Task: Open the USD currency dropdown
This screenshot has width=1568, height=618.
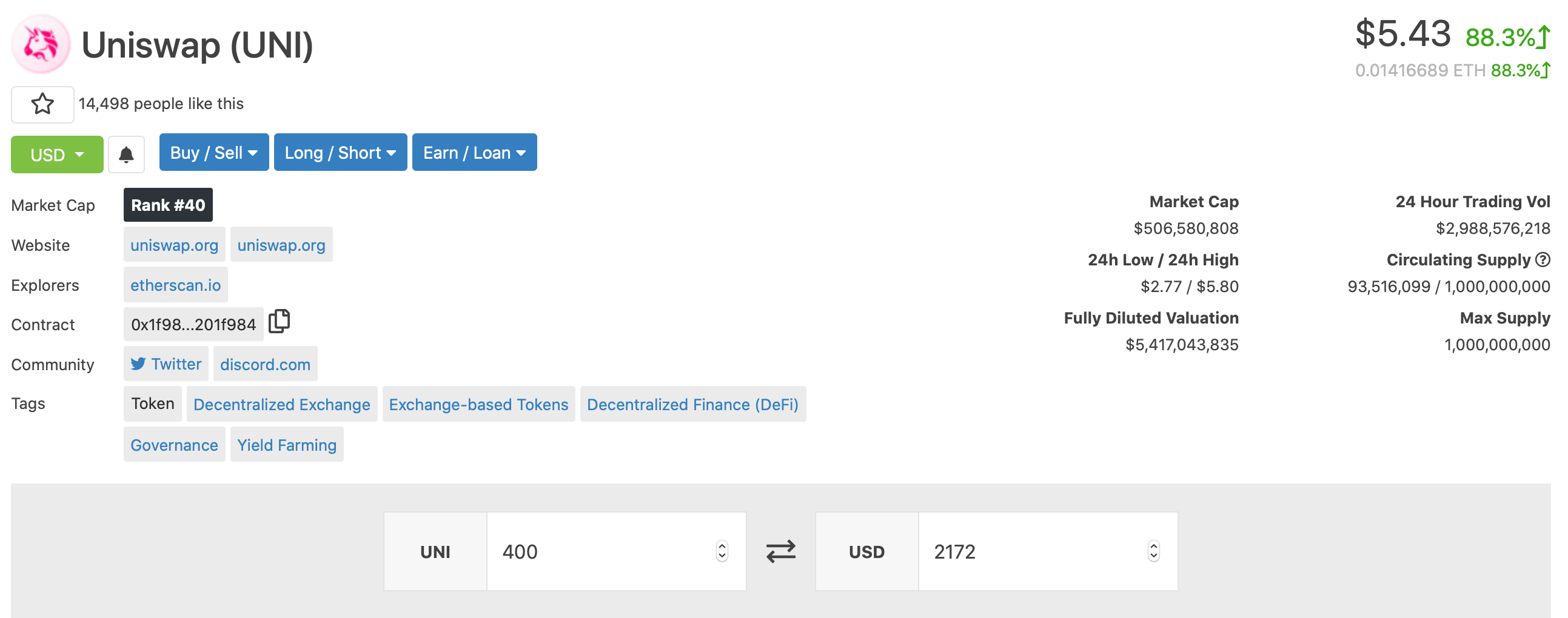Action: pyautogui.click(x=57, y=154)
